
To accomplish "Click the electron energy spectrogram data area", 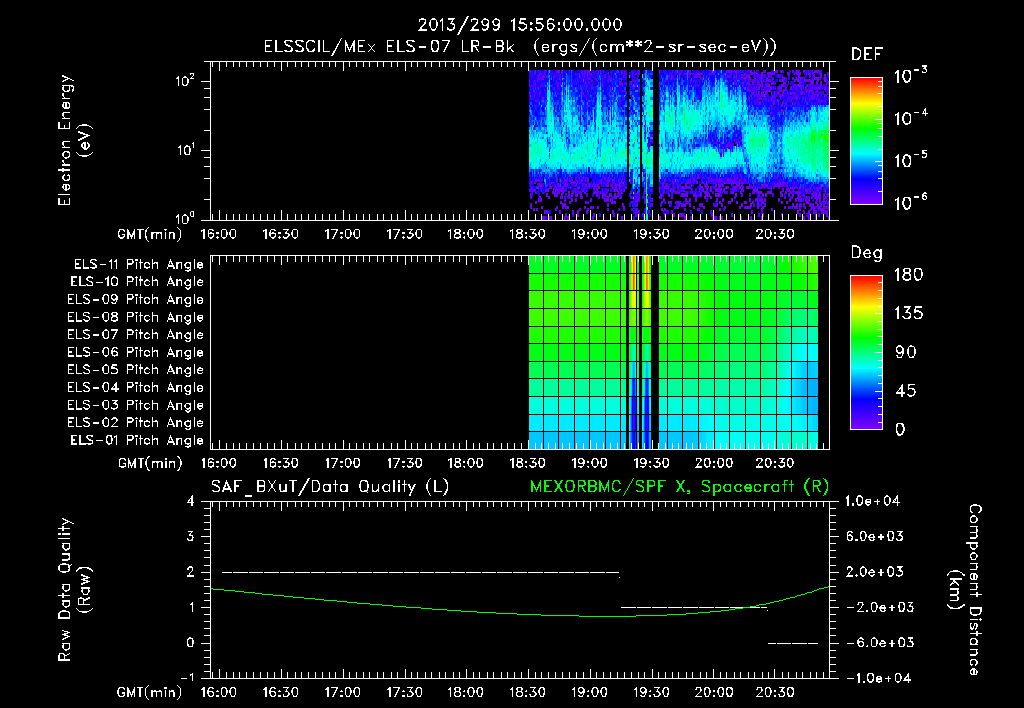I will 679,143.
